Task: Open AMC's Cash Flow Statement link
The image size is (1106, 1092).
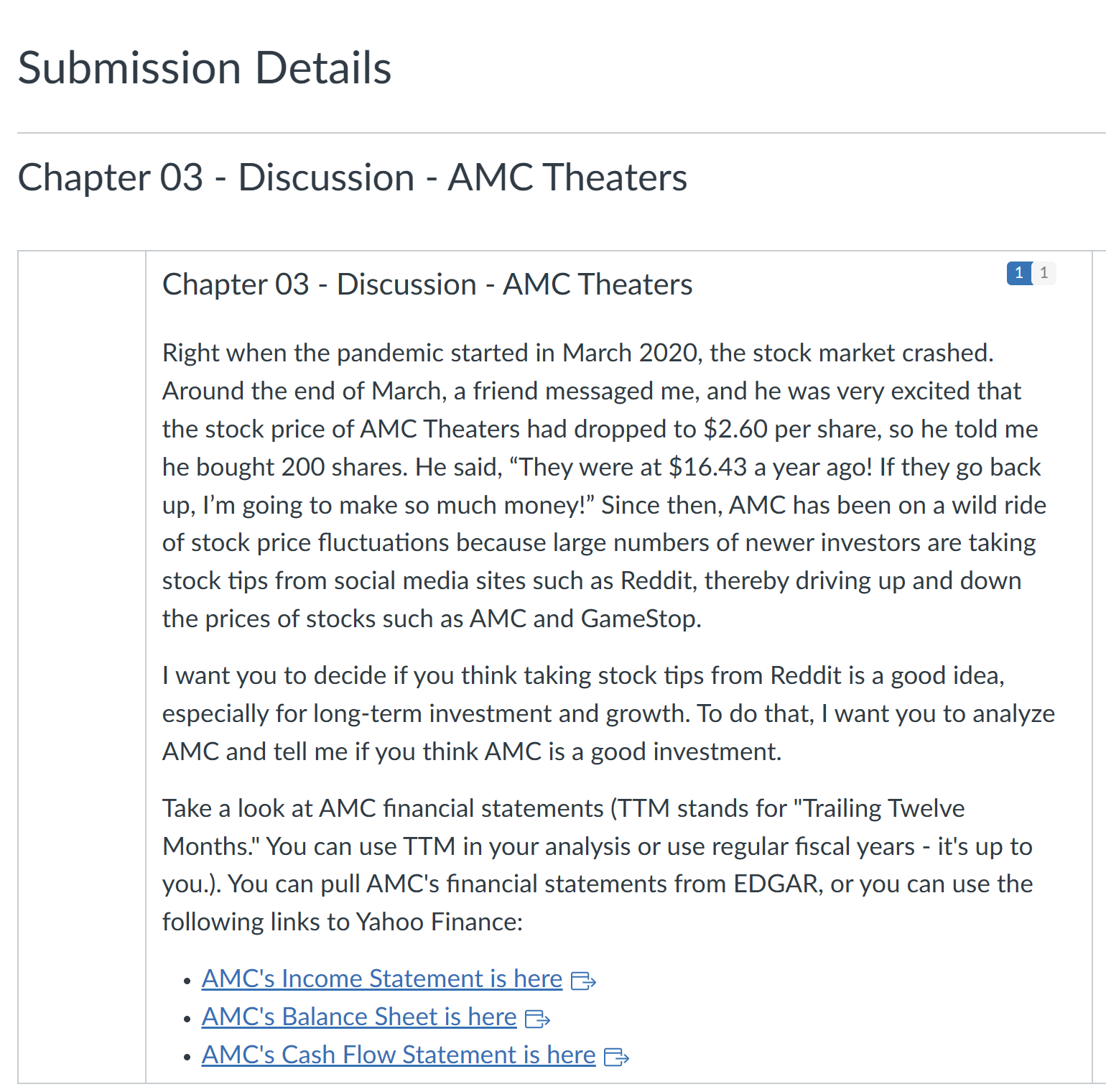Action: coord(398,1055)
